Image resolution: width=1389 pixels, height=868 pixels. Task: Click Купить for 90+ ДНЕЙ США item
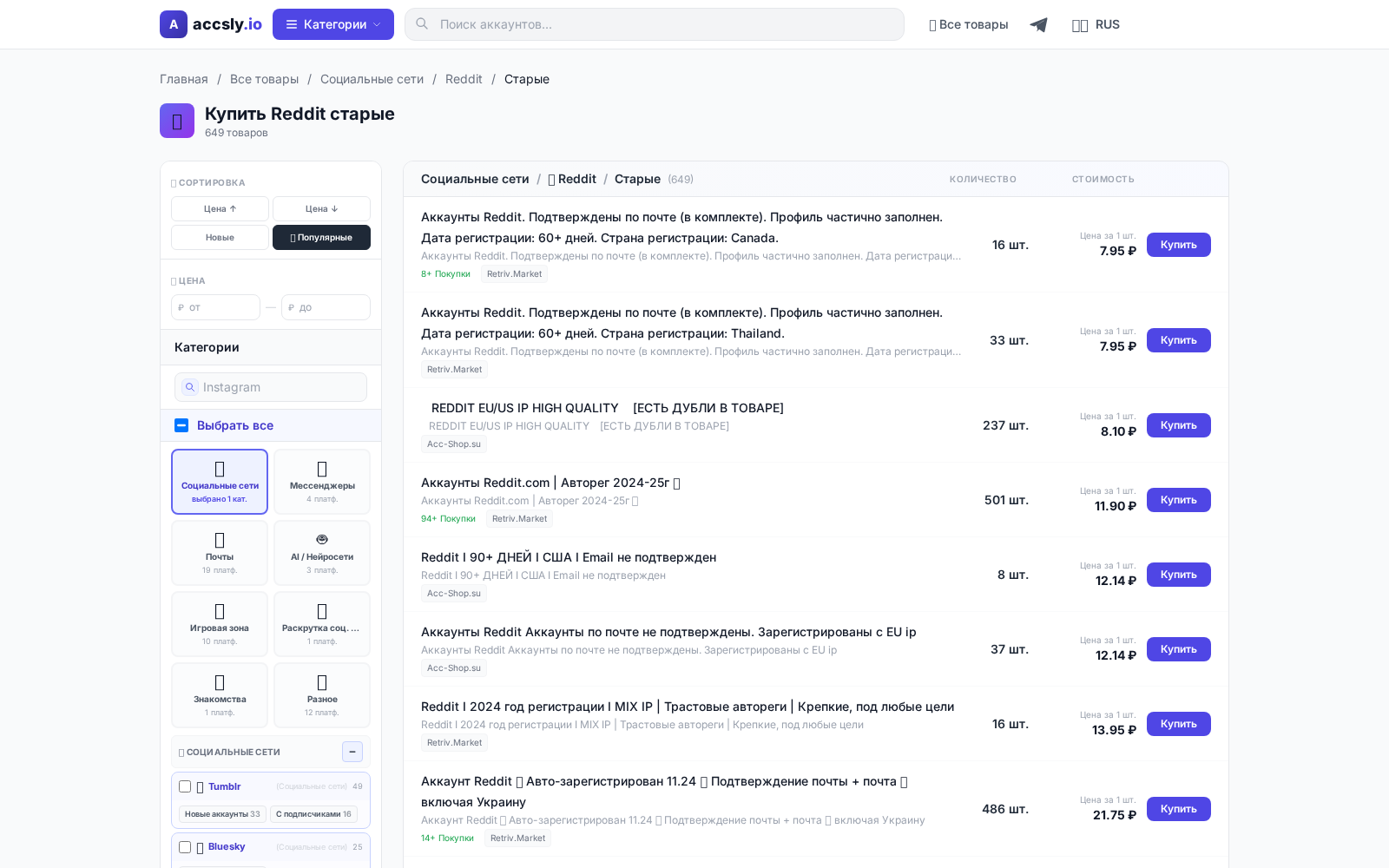[1179, 575]
